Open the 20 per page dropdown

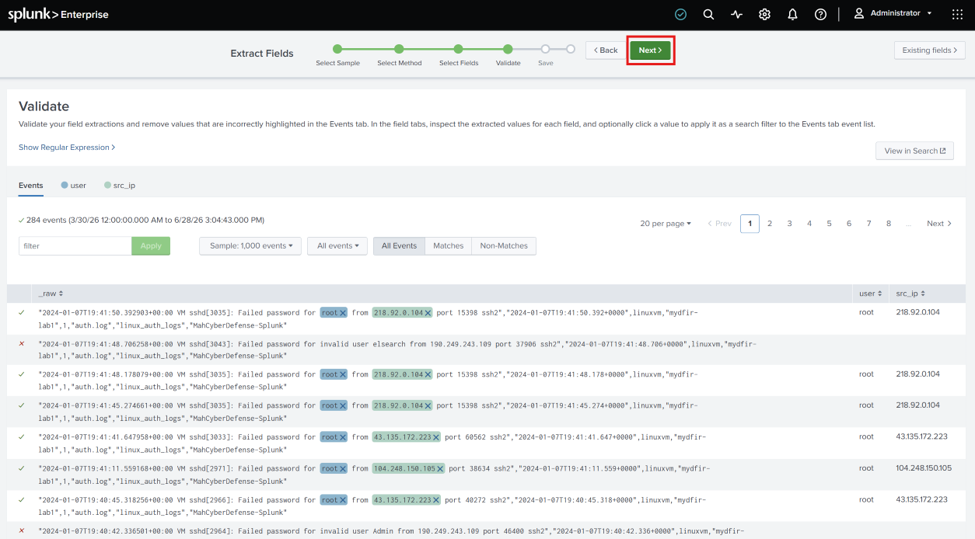tap(665, 223)
